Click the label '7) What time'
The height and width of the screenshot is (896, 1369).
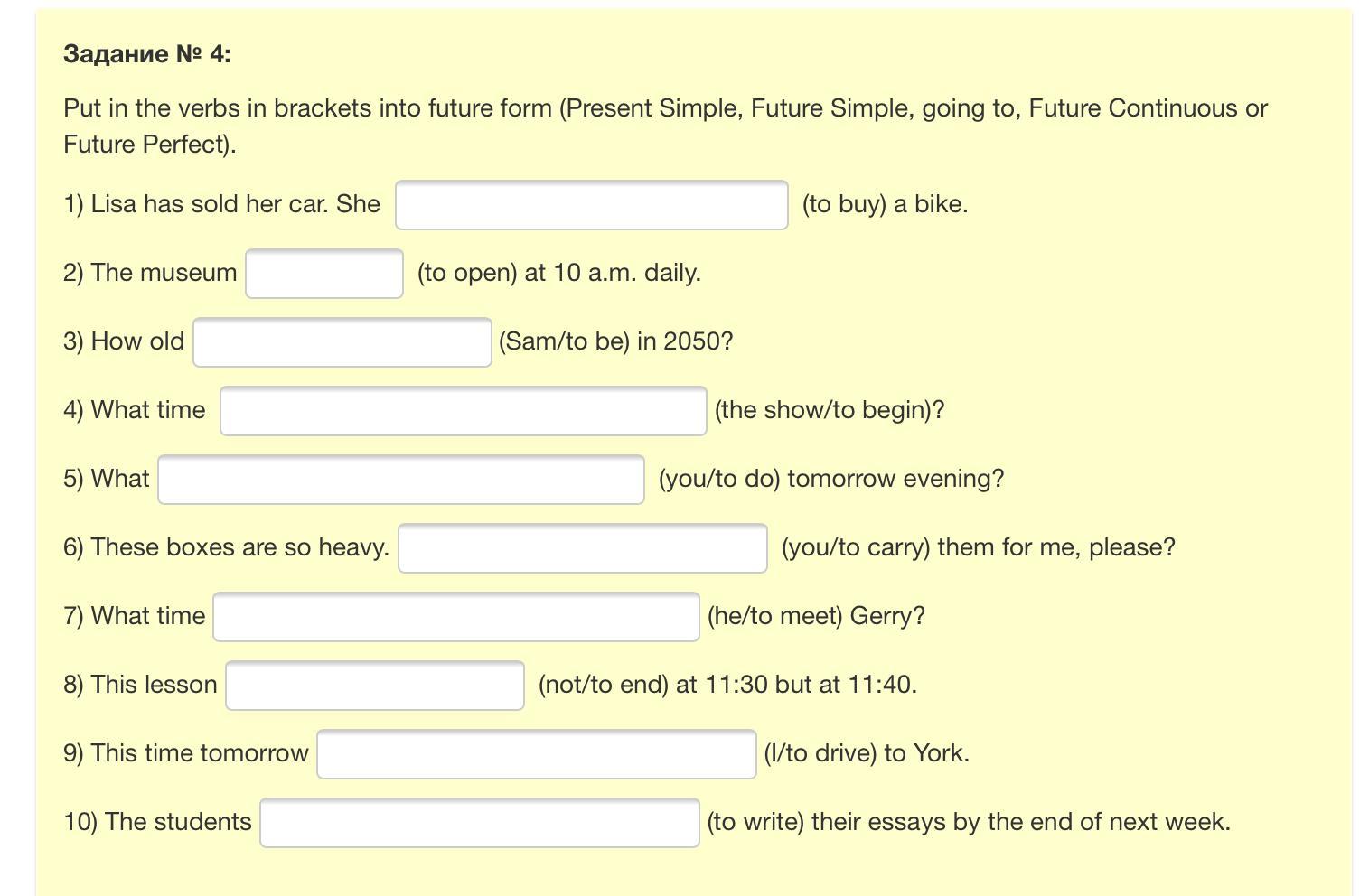coord(135,616)
